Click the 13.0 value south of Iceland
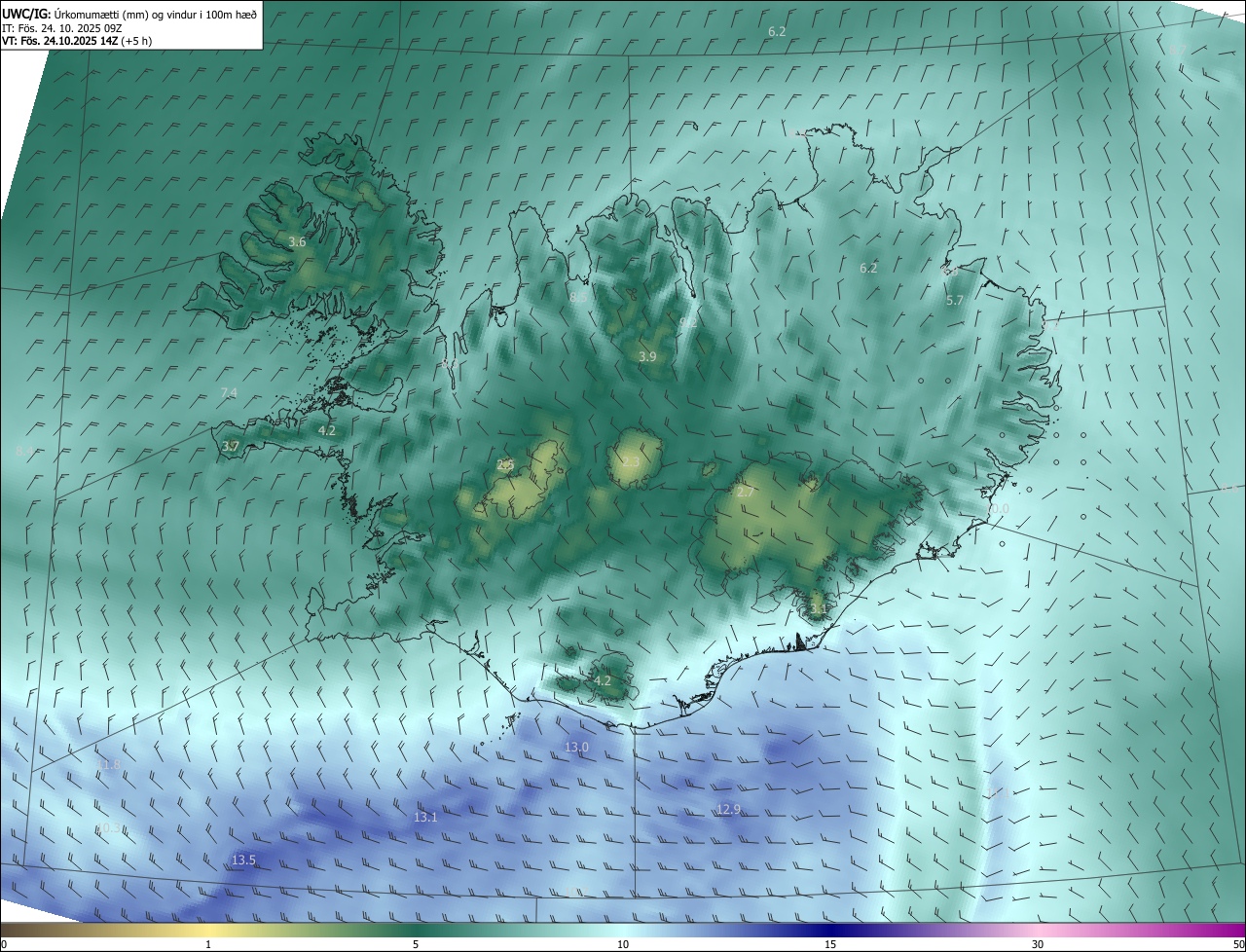Screen dimensions: 1246x952 (576, 748)
